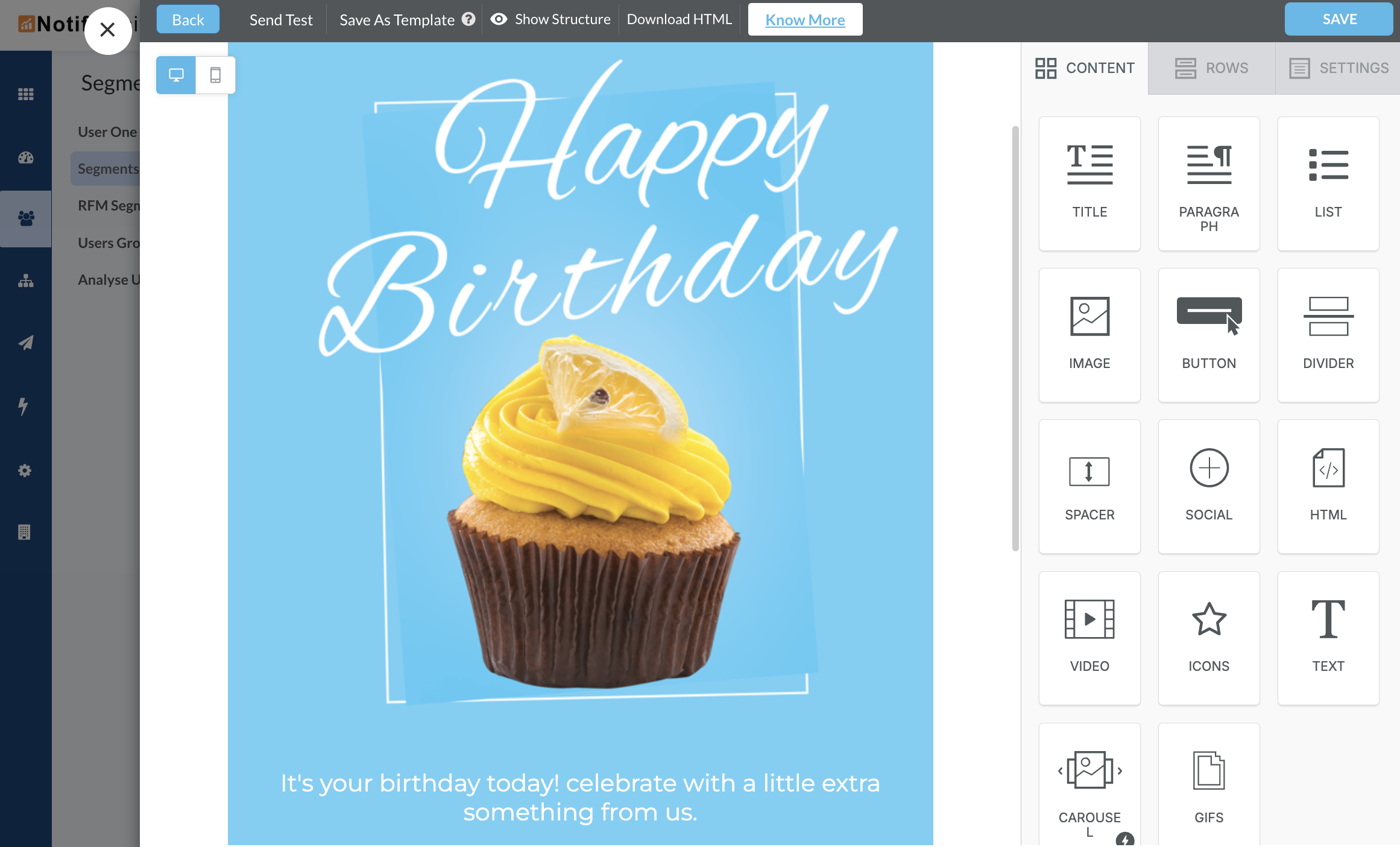
Task: Click Save As Template help icon
Action: (x=468, y=19)
